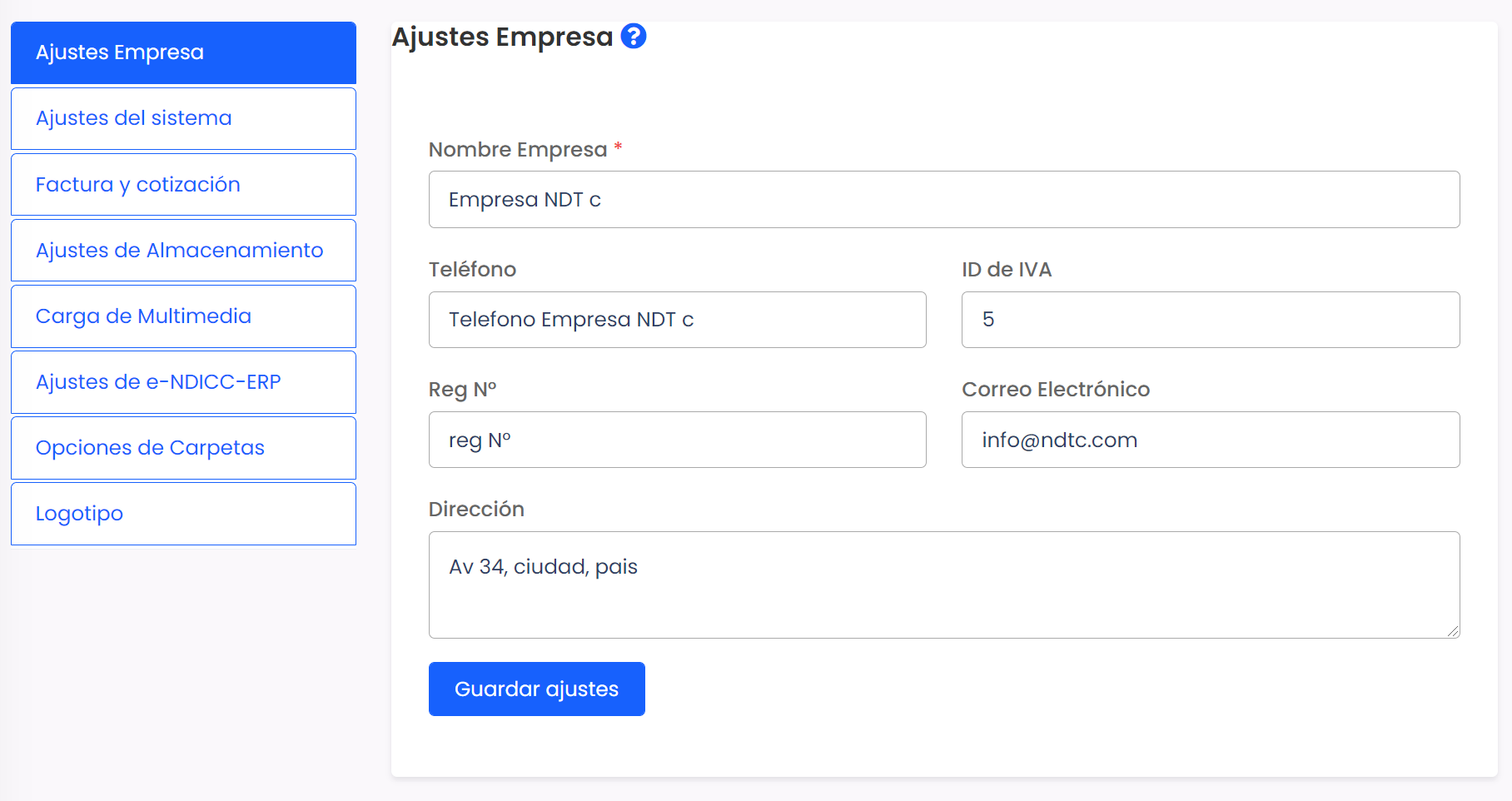Click into the Teléfono input field
Viewport: 1512px width, 801px height.
click(677, 320)
